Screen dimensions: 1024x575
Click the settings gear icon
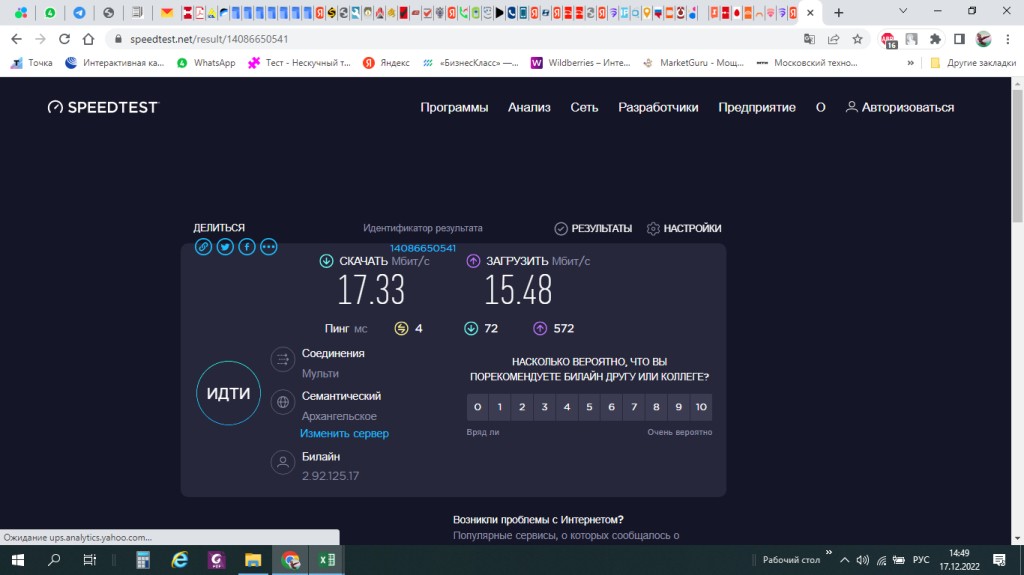click(653, 228)
